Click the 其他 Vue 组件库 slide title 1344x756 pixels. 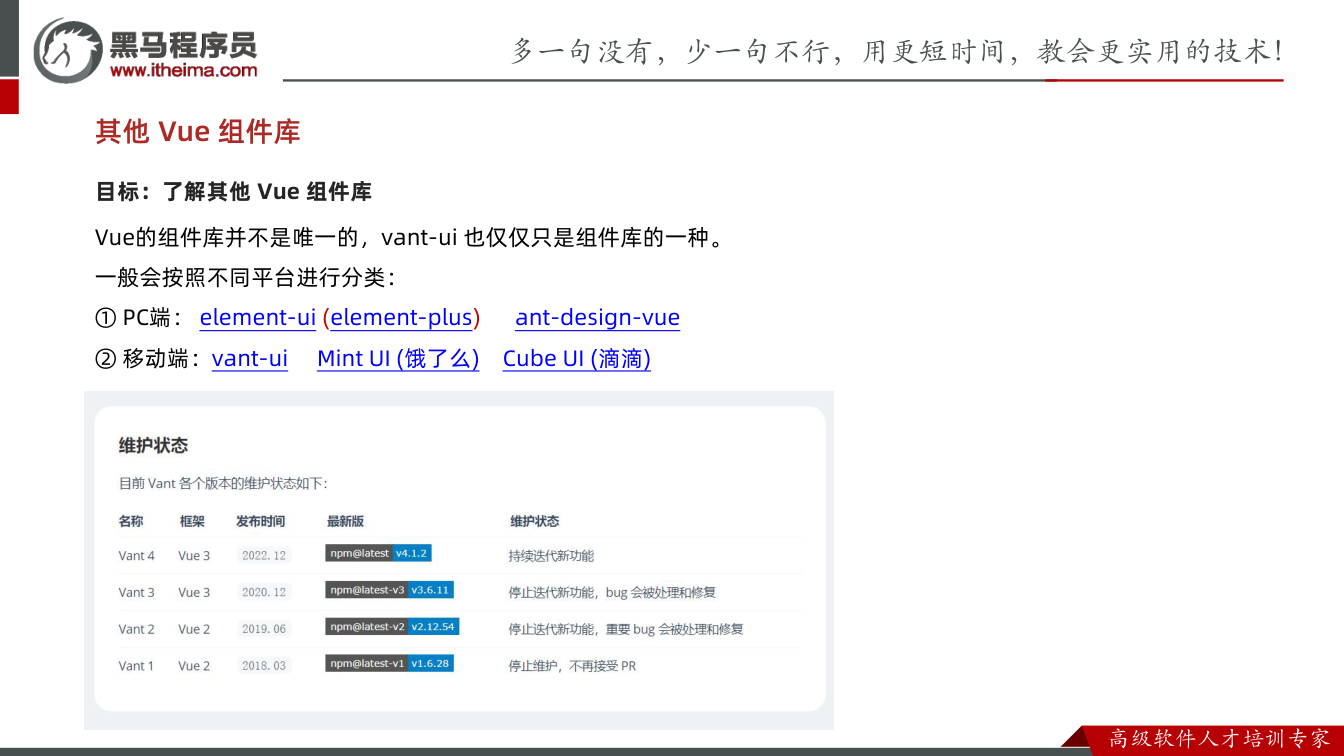[x=198, y=132]
